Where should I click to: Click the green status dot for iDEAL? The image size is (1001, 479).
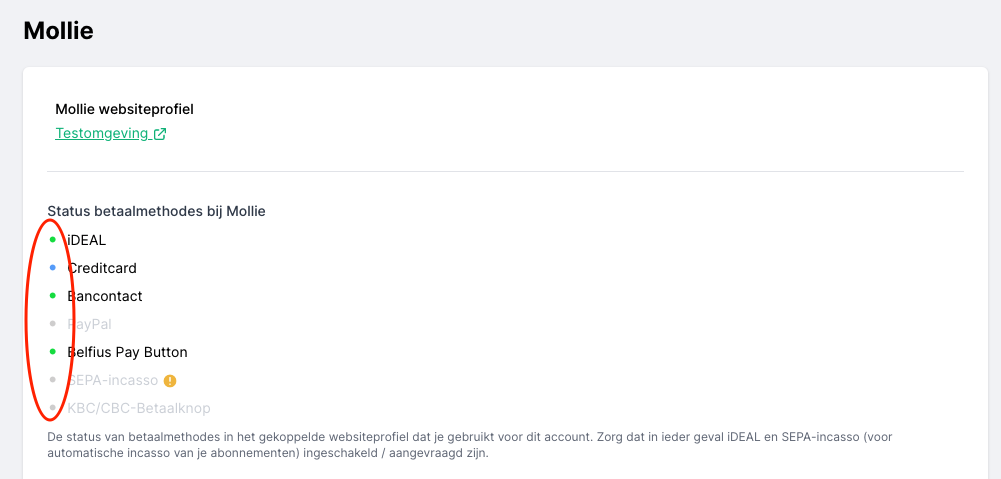pyautogui.click(x=53, y=240)
